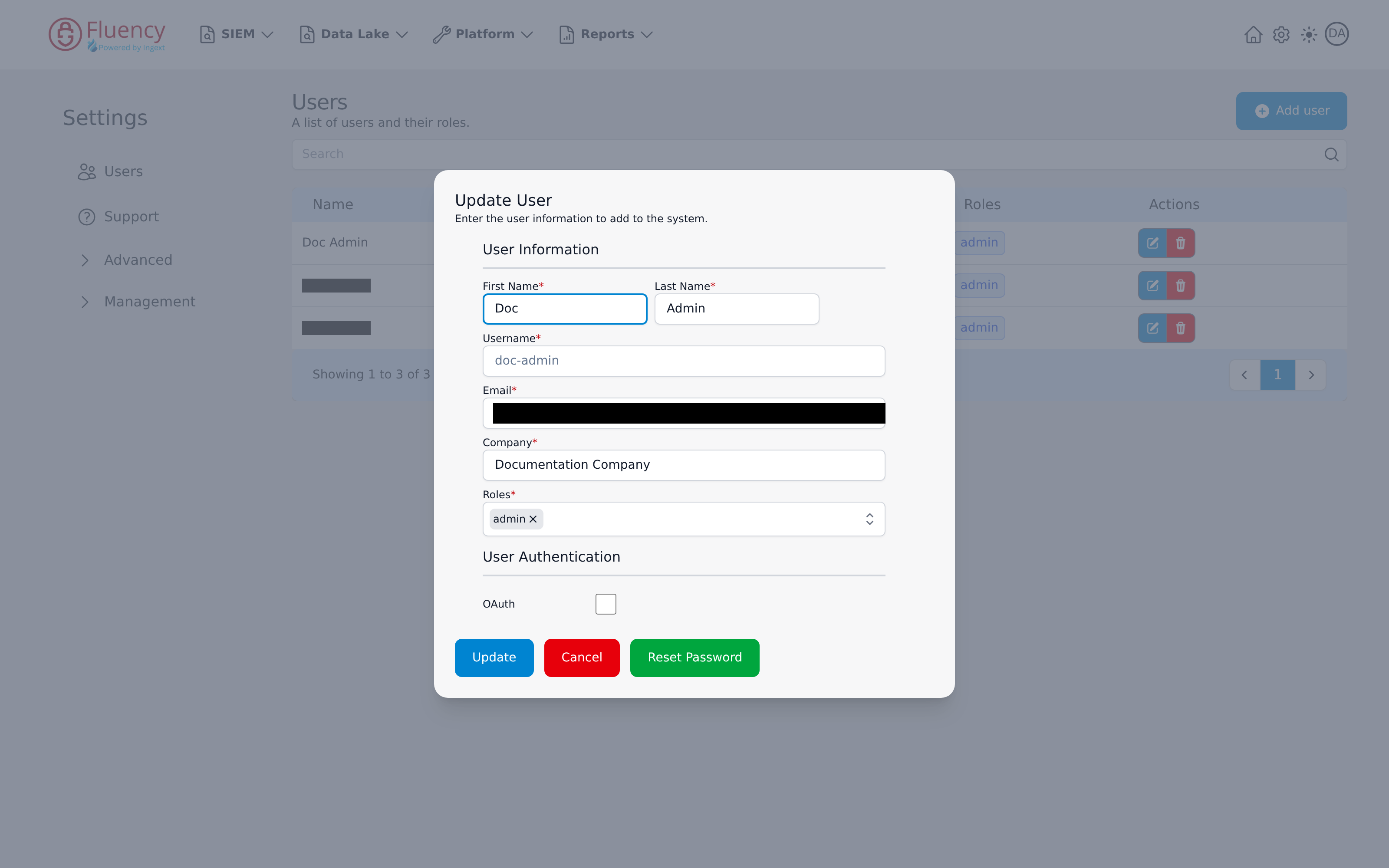
Task: Click the Company field
Action: click(x=684, y=465)
